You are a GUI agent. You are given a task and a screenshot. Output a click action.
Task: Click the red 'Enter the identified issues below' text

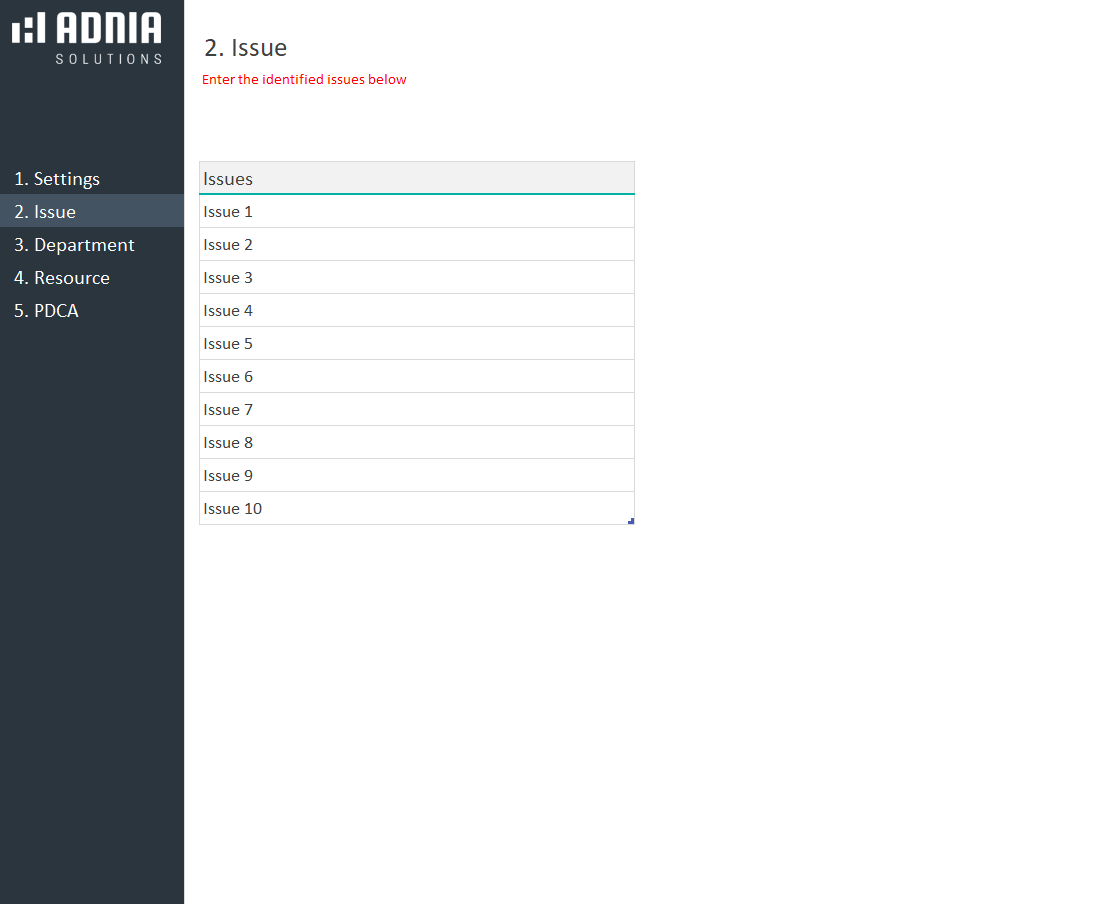pyautogui.click(x=304, y=80)
